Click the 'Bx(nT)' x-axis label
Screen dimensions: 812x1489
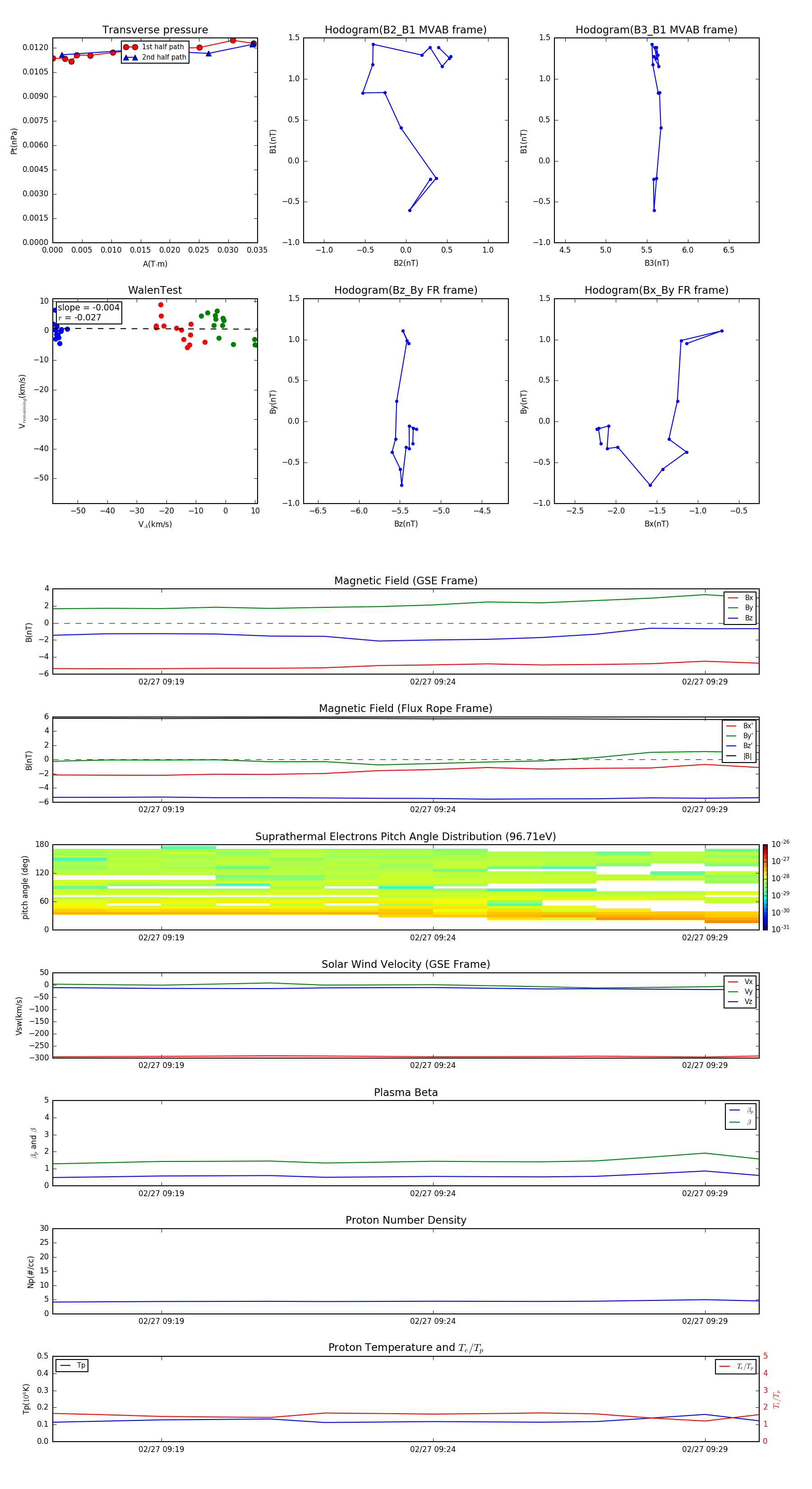click(656, 524)
